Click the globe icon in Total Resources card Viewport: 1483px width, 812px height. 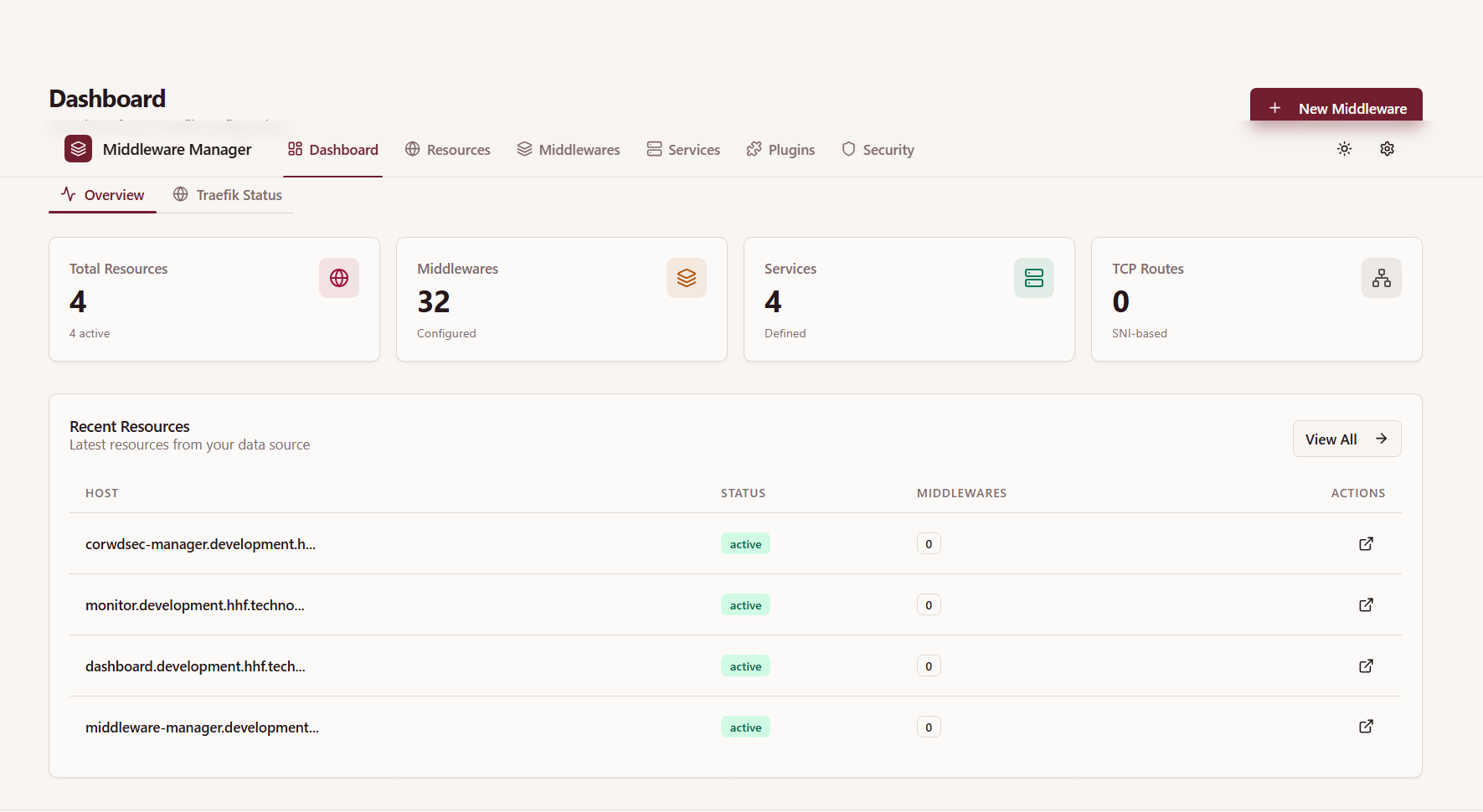click(x=339, y=278)
